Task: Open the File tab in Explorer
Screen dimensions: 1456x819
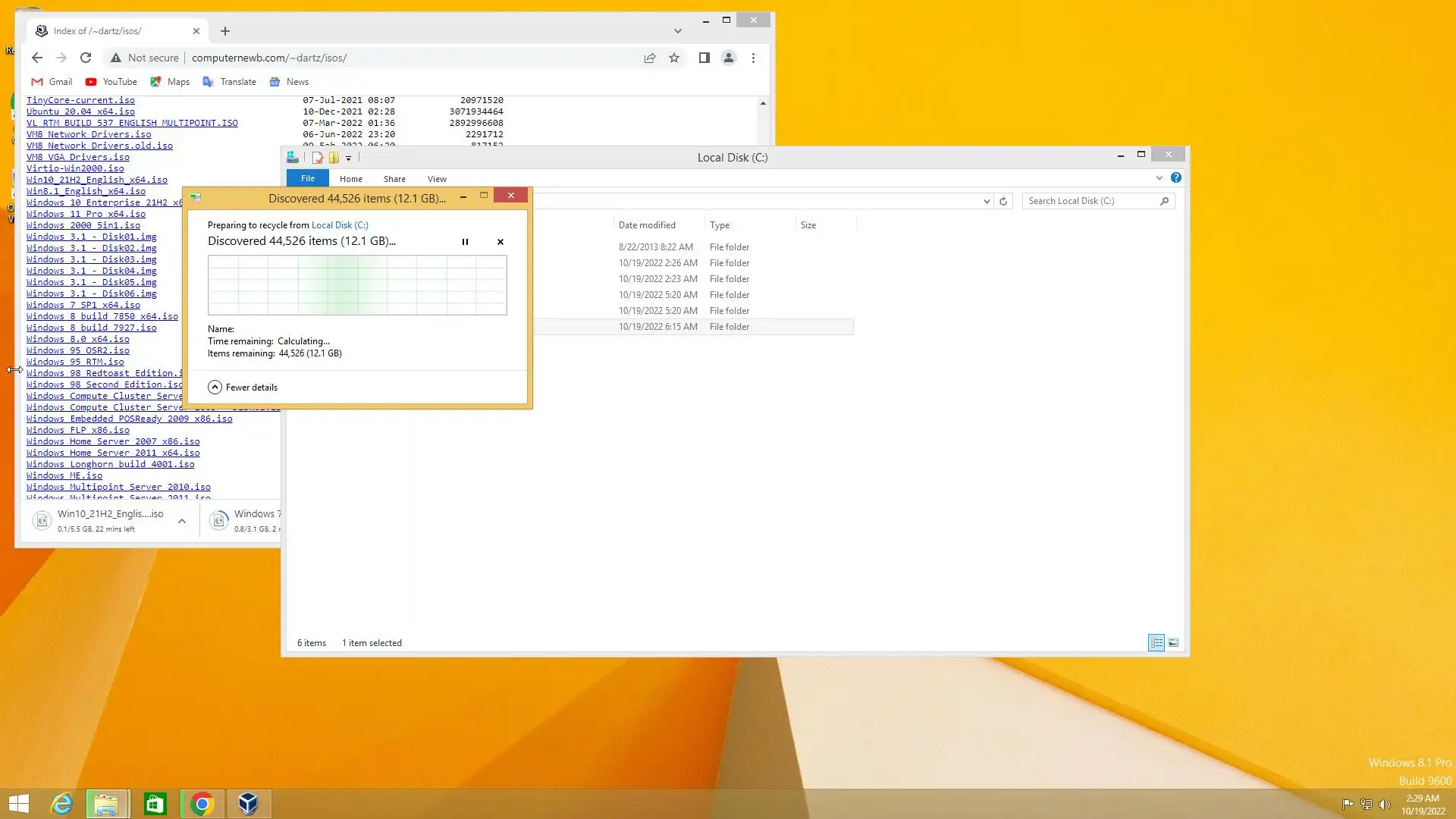Action: pos(307,179)
